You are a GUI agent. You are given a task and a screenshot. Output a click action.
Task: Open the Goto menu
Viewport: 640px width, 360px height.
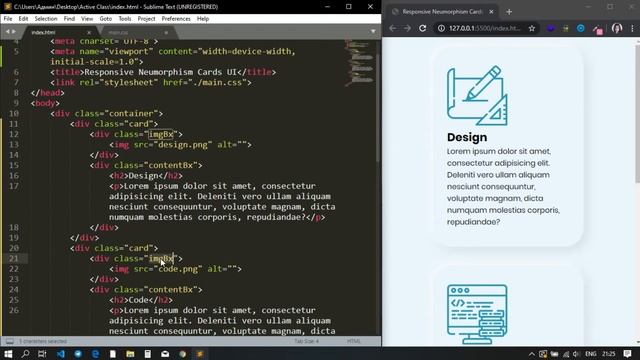click(105, 19)
